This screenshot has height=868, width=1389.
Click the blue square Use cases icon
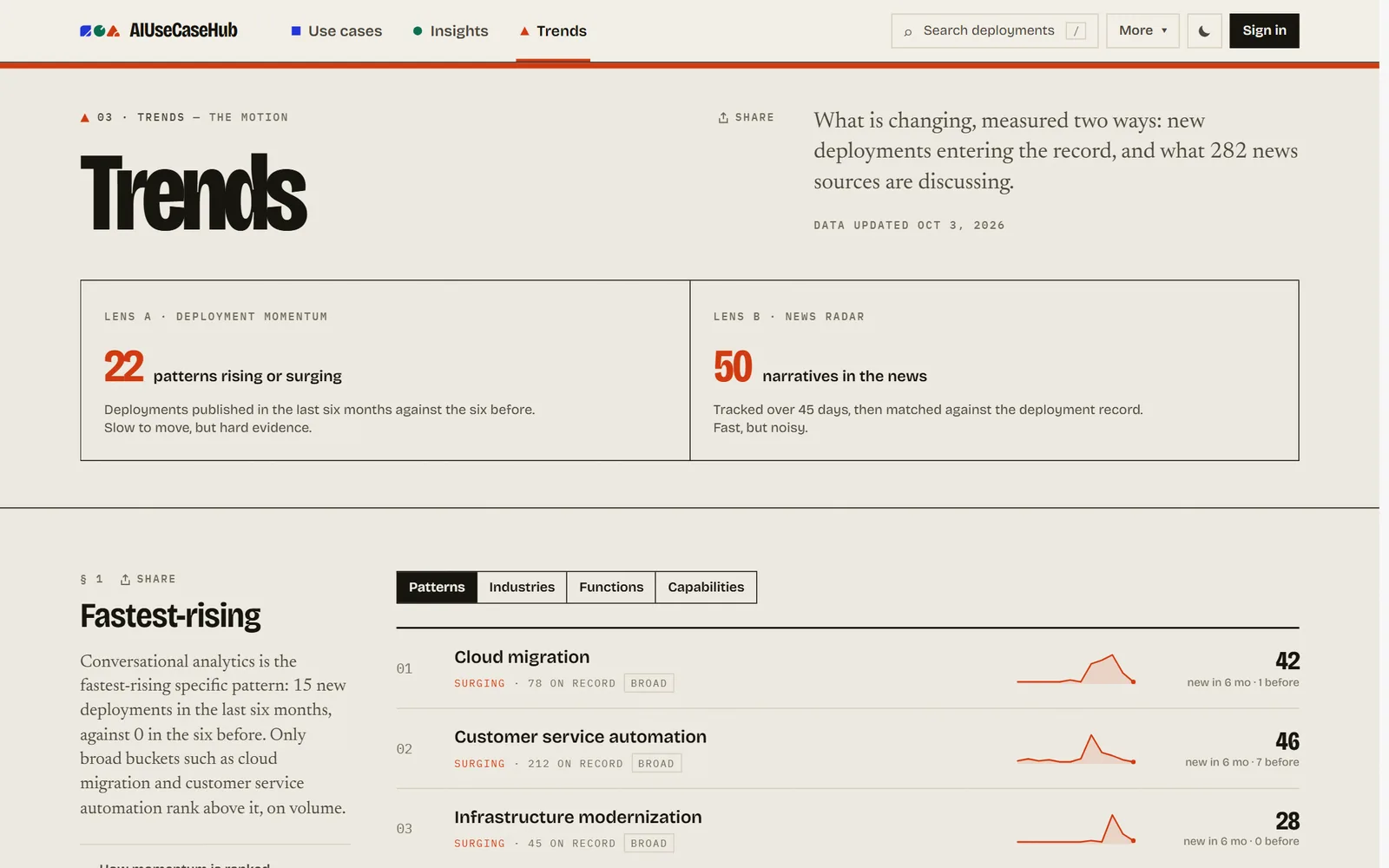[296, 30]
